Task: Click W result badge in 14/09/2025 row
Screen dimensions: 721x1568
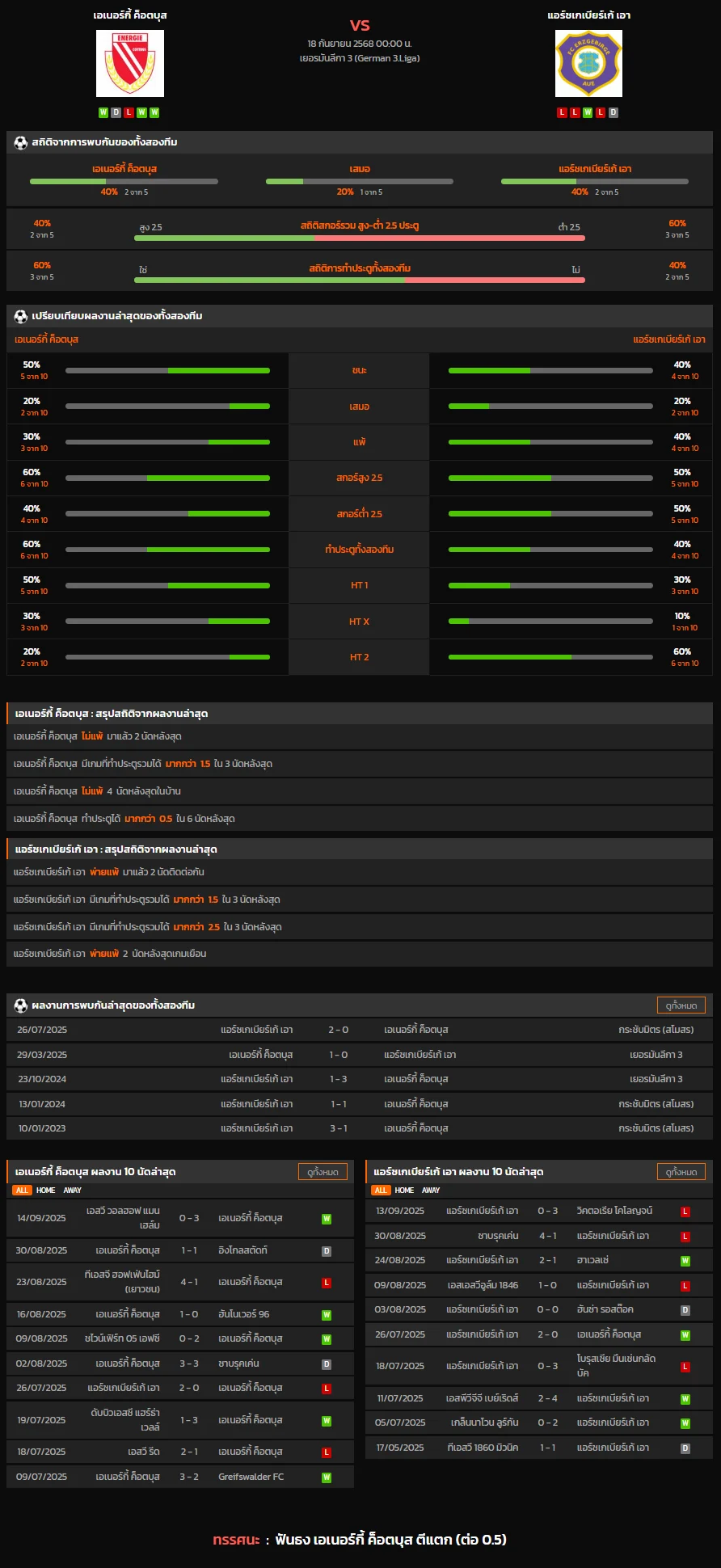Action: coord(327,1219)
